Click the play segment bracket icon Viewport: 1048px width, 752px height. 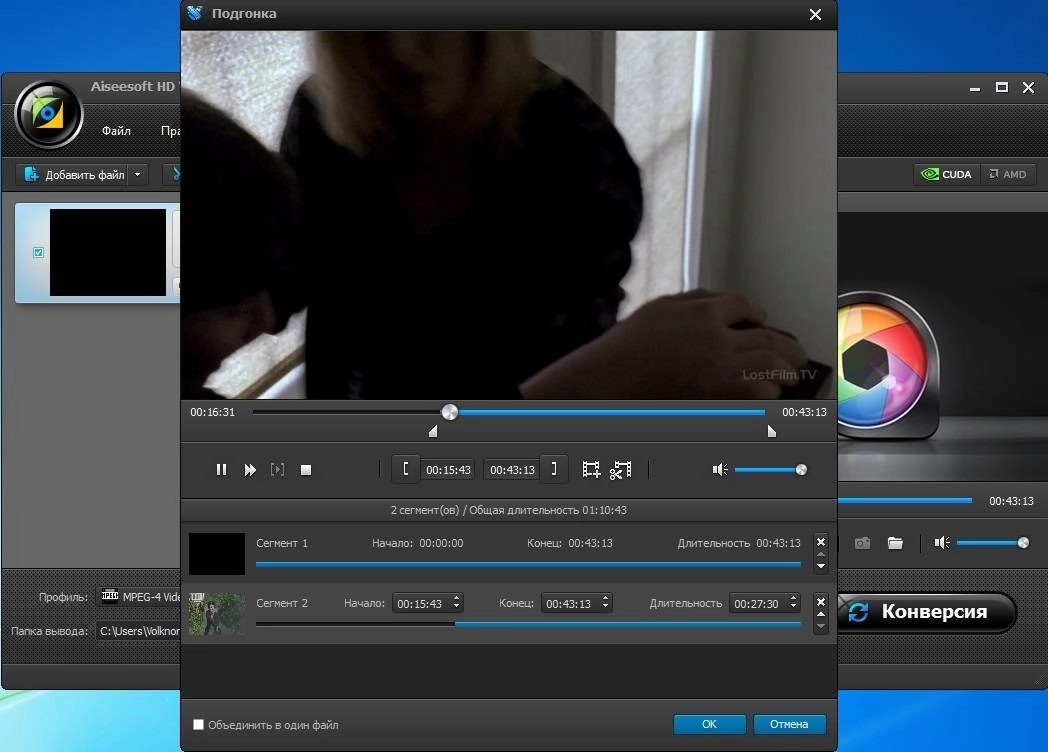click(x=277, y=470)
